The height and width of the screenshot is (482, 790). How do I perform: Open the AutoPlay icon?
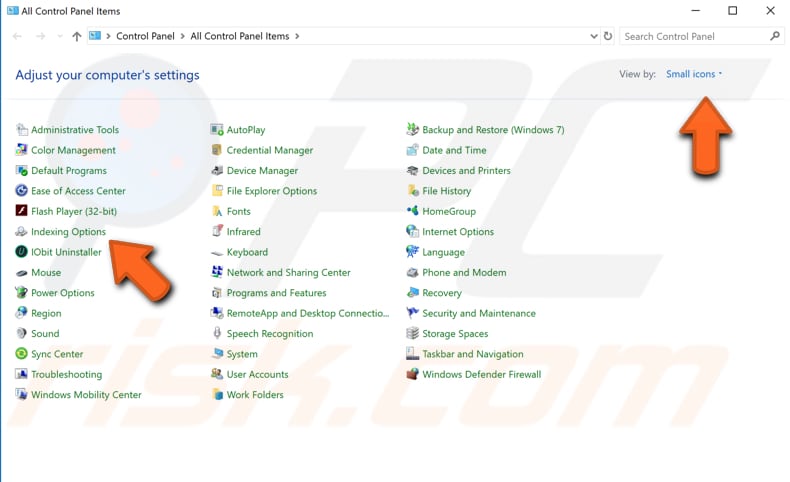(217, 129)
